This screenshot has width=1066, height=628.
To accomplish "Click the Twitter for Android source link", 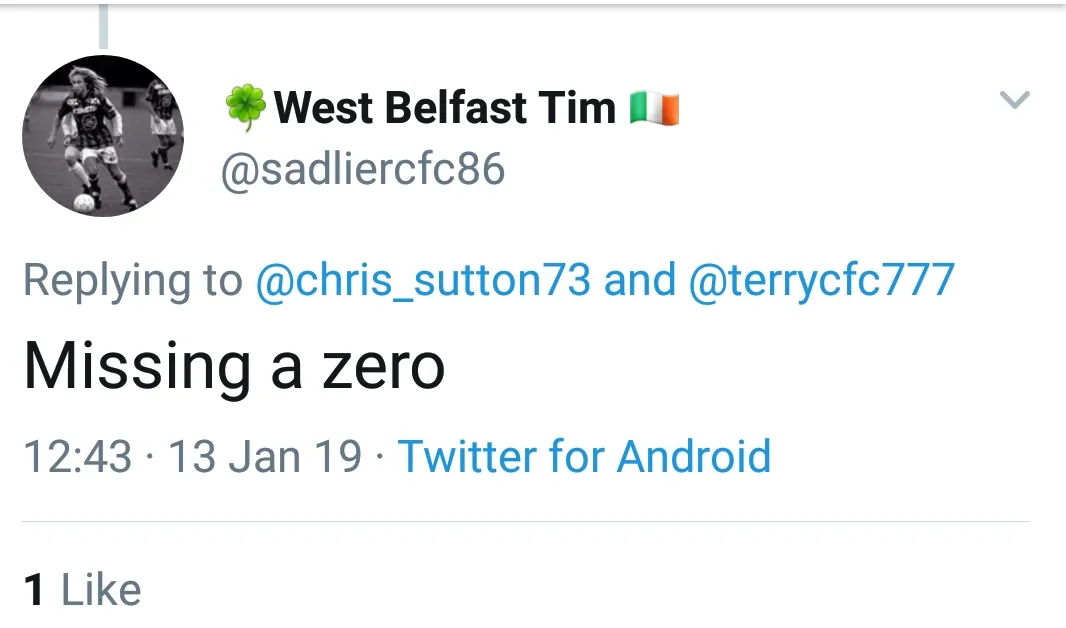I will pos(585,457).
